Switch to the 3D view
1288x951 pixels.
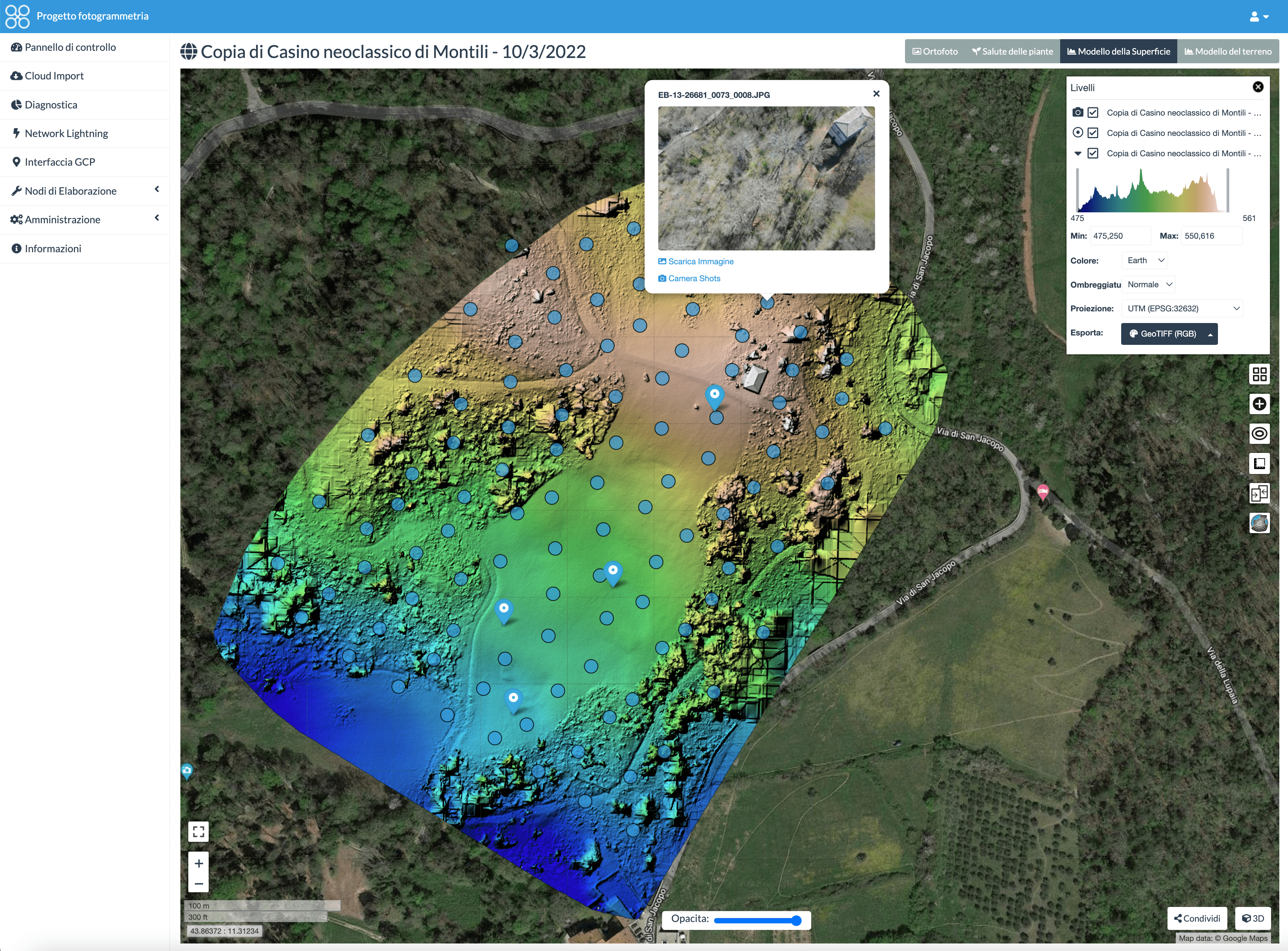click(1253, 919)
